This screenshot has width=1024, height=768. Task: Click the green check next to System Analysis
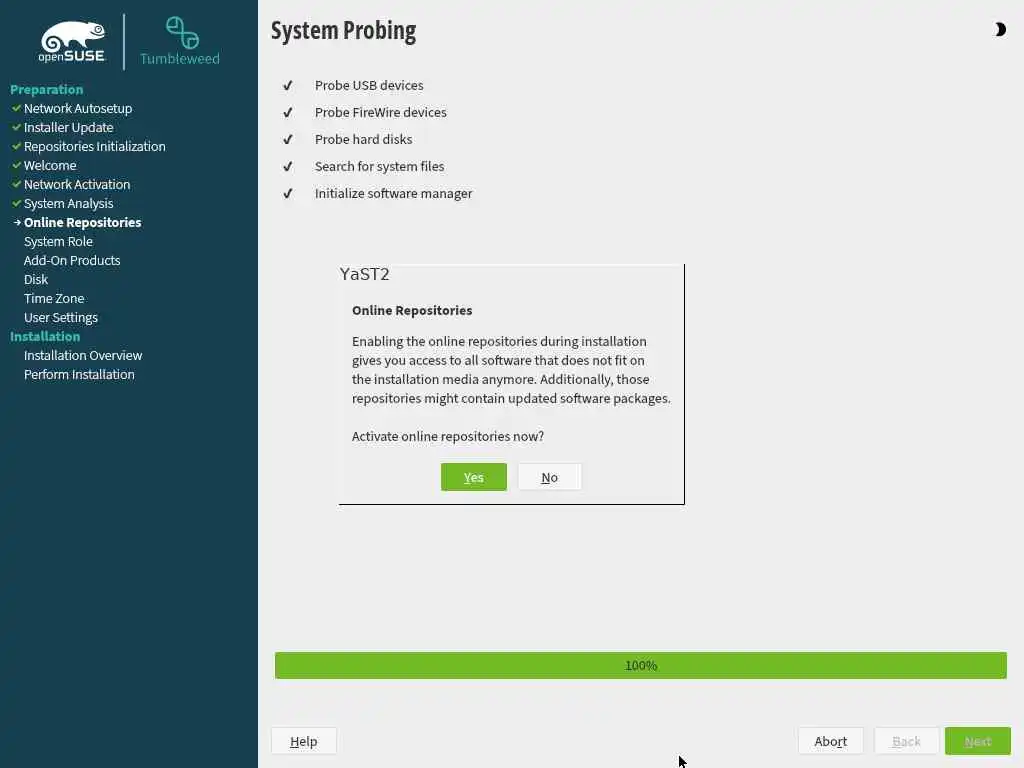pyautogui.click(x=16, y=203)
